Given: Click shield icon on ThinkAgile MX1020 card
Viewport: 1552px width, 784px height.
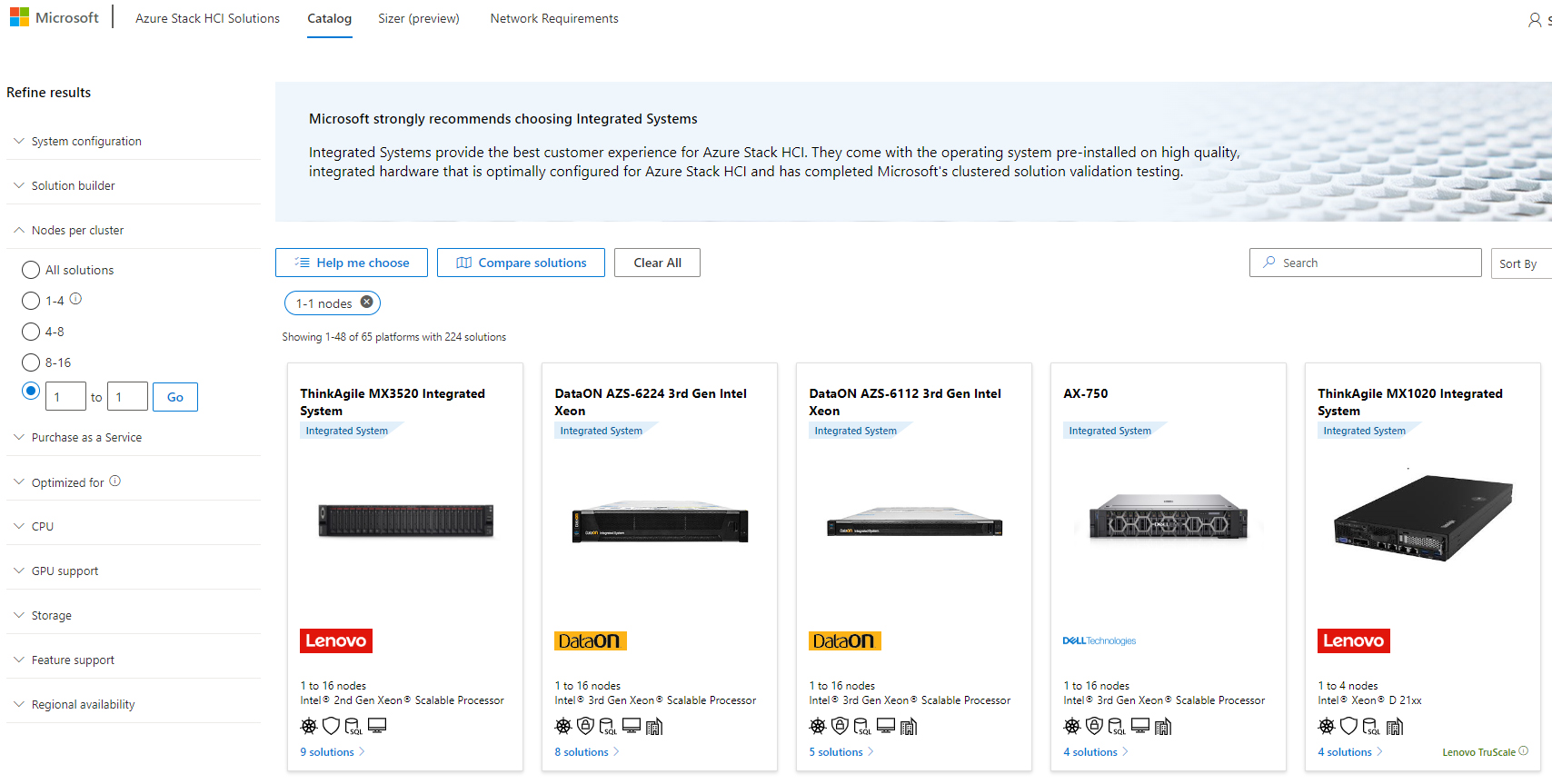Looking at the screenshot, I should point(1348,726).
